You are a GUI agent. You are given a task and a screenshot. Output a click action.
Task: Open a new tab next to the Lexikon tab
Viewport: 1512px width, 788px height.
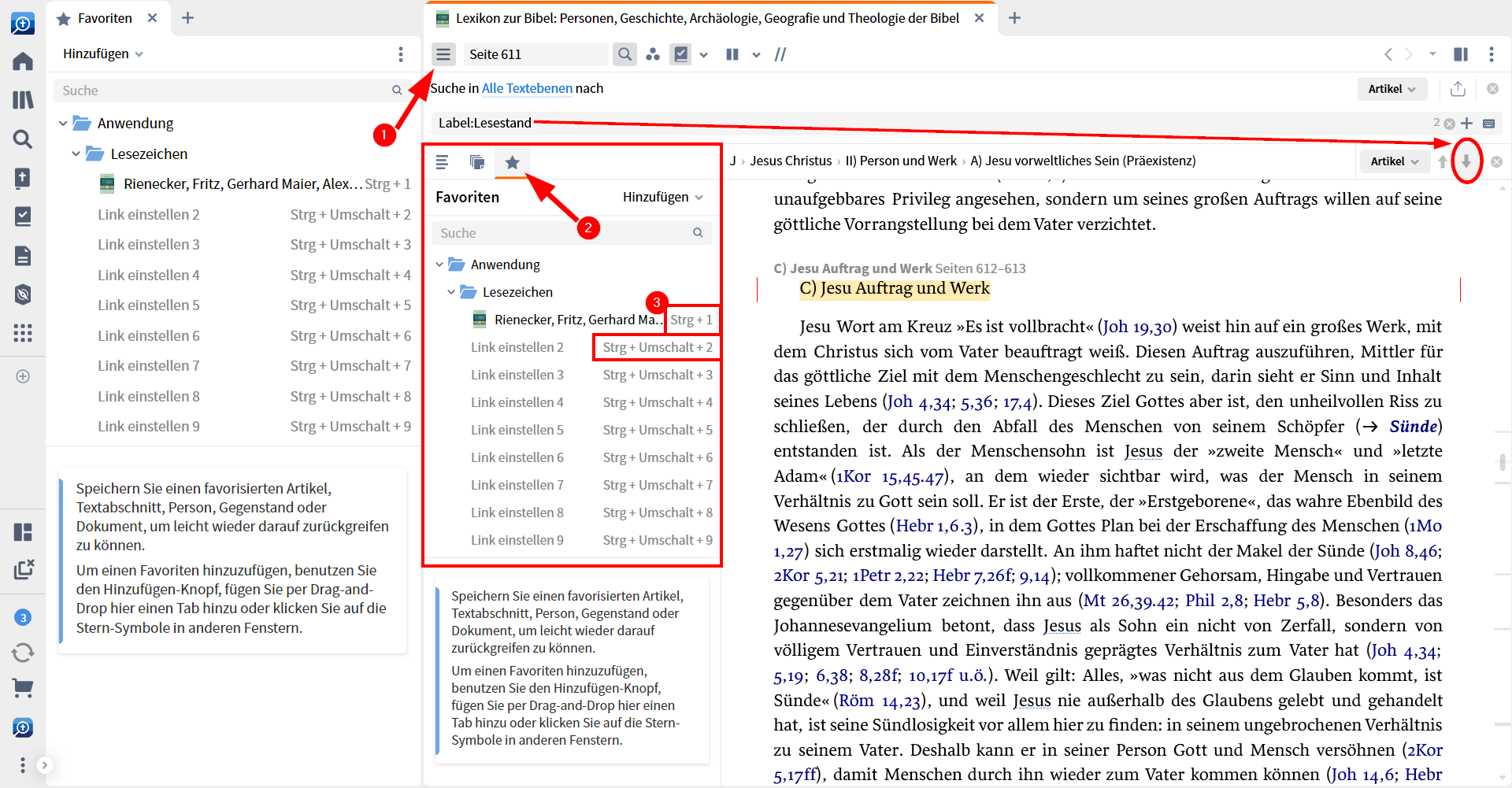tap(1014, 18)
